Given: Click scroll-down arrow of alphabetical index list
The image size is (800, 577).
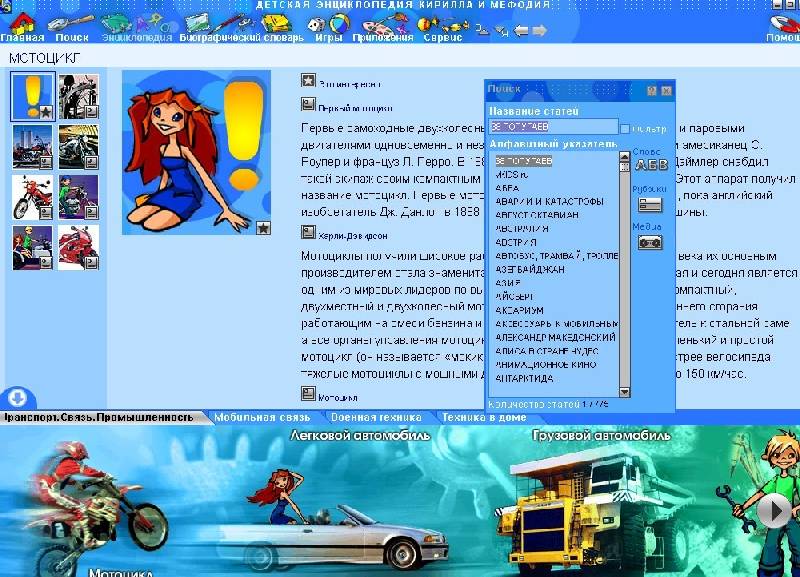Looking at the screenshot, I should click(624, 392).
